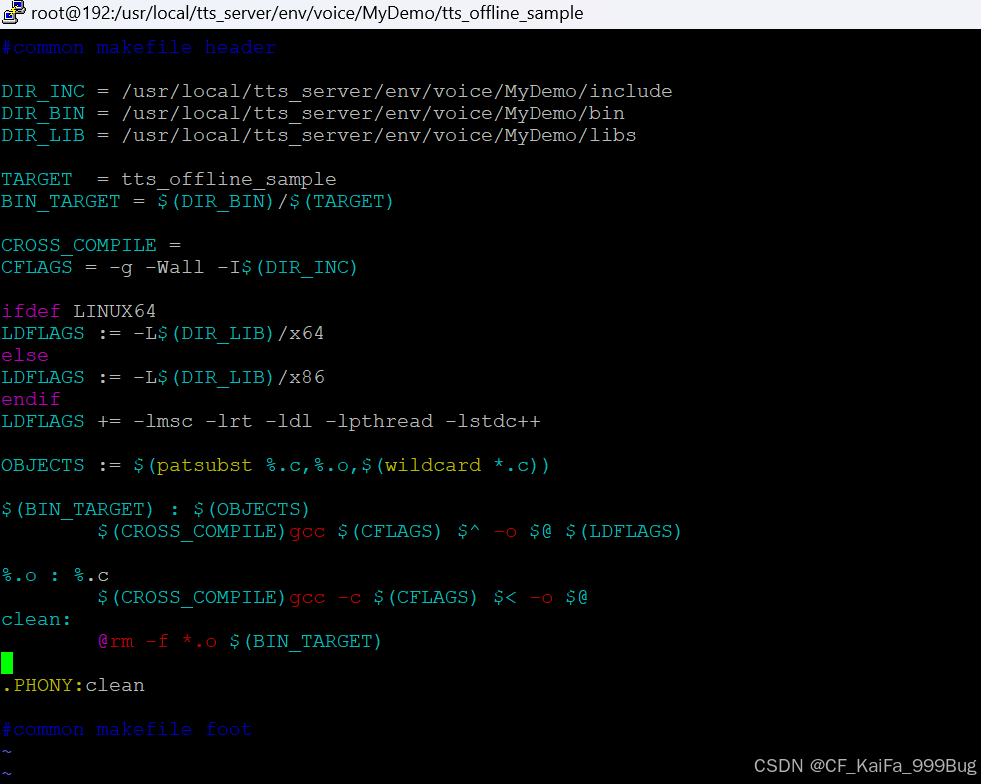Click 'gcc' in the link command
The image size is (981, 784).
[x=307, y=532]
